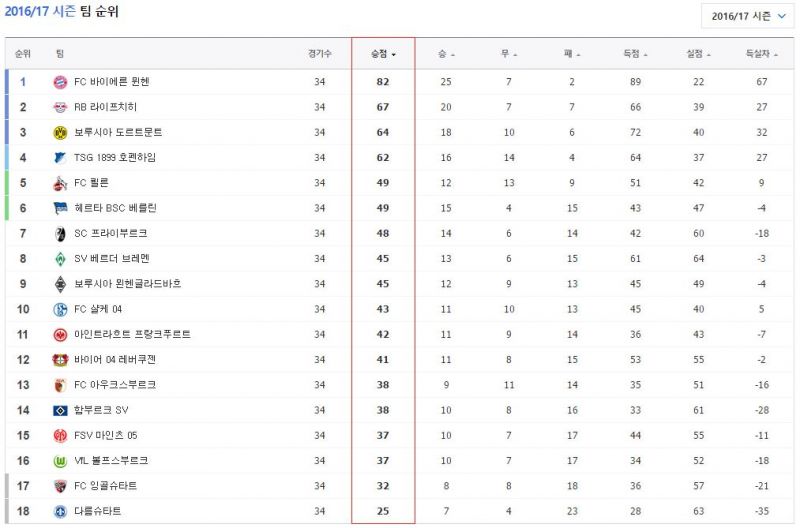
Task: Open the FC 샬케 04 team link
Action: point(98,309)
